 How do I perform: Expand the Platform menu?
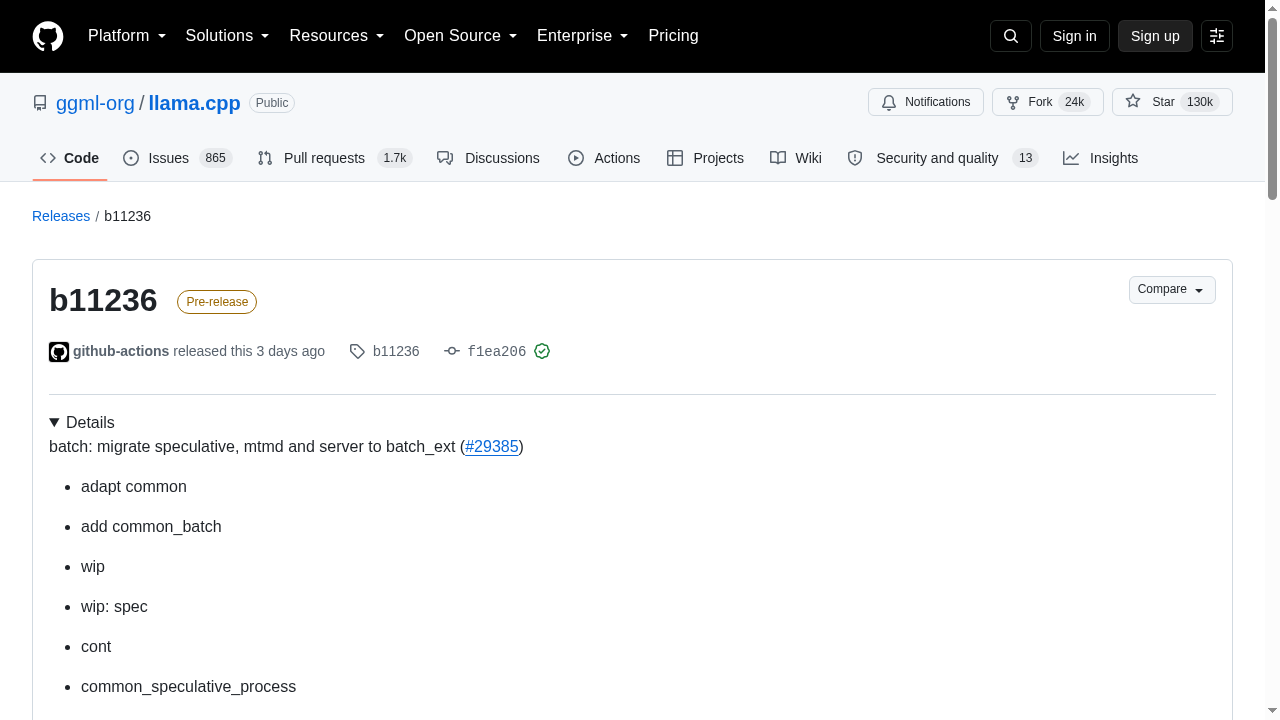coord(127,36)
